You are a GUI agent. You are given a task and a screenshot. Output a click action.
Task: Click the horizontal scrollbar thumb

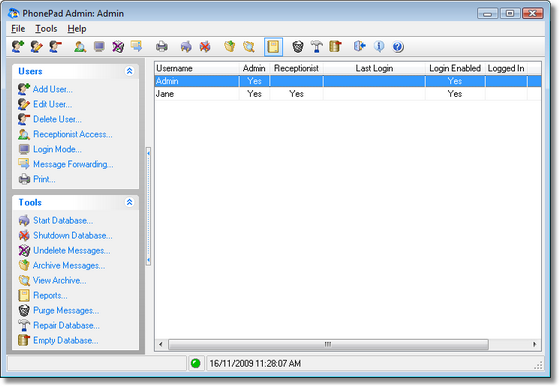coord(328,345)
